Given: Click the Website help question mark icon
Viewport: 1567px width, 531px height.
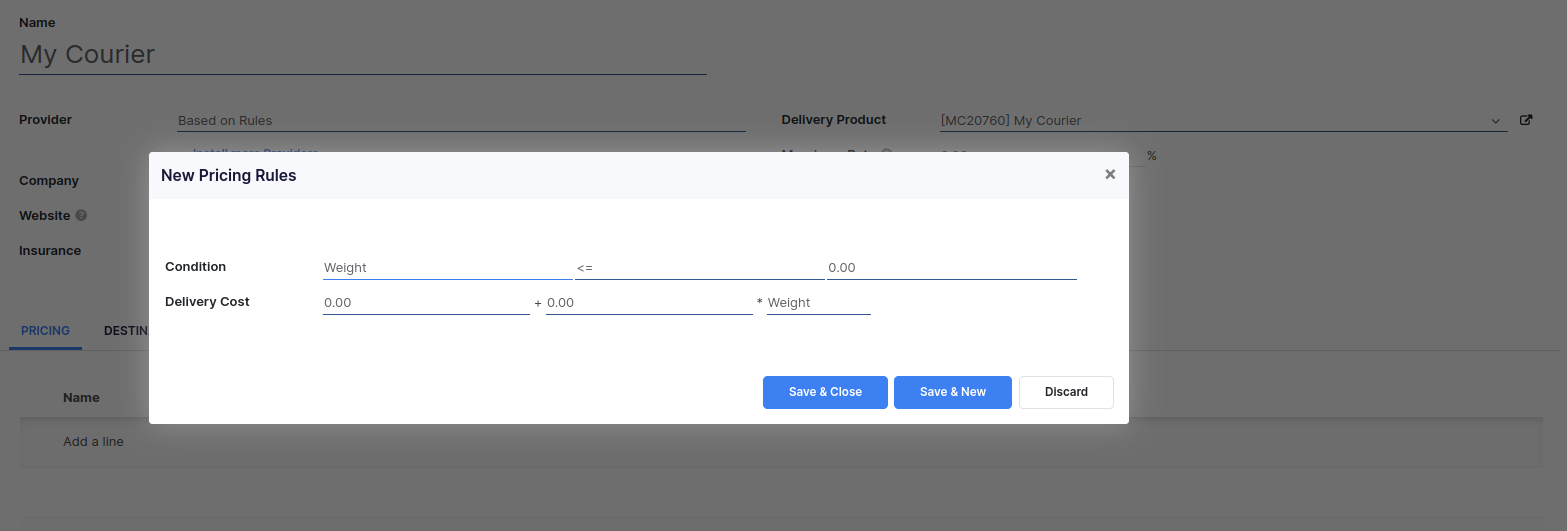Looking at the screenshot, I should click(x=81, y=215).
